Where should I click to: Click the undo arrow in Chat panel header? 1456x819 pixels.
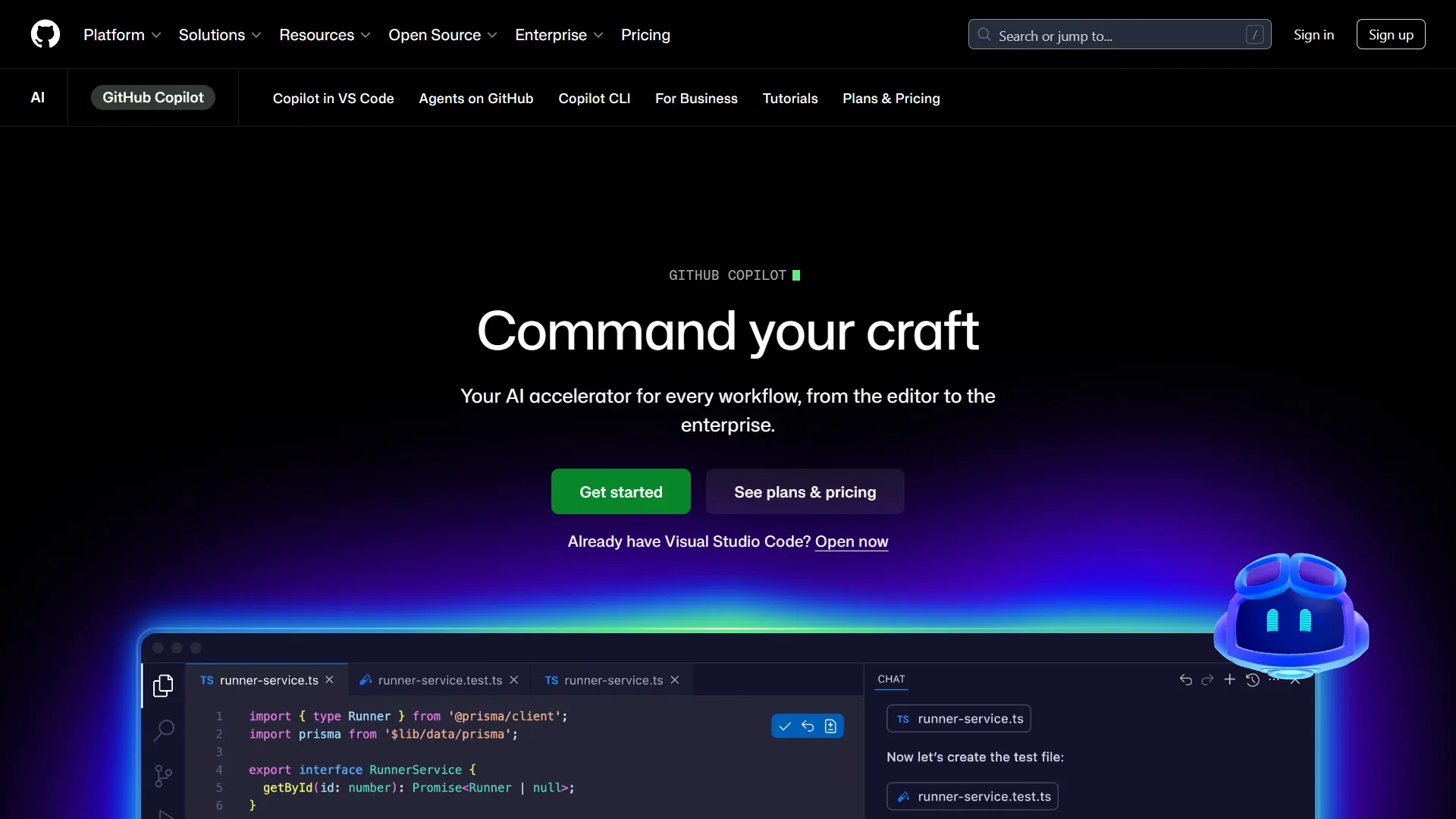1186,679
